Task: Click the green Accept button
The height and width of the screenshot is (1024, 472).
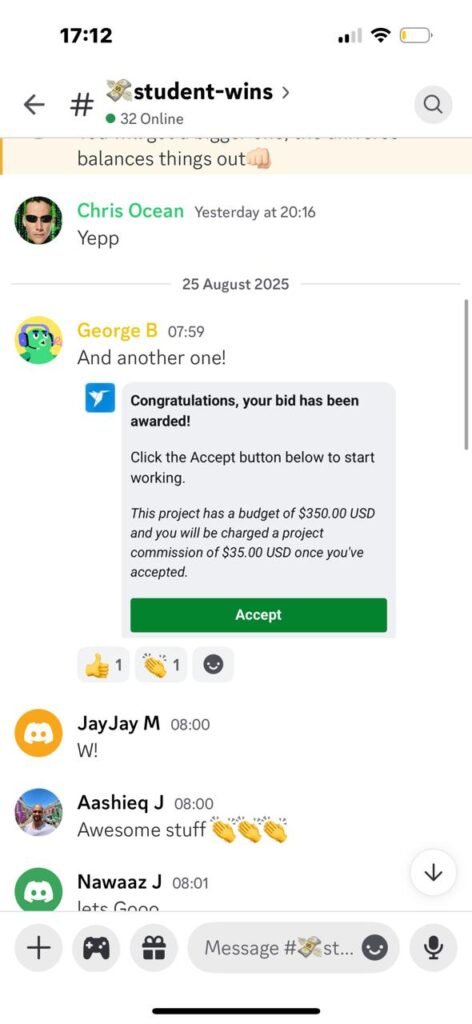Action: pyautogui.click(x=259, y=615)
